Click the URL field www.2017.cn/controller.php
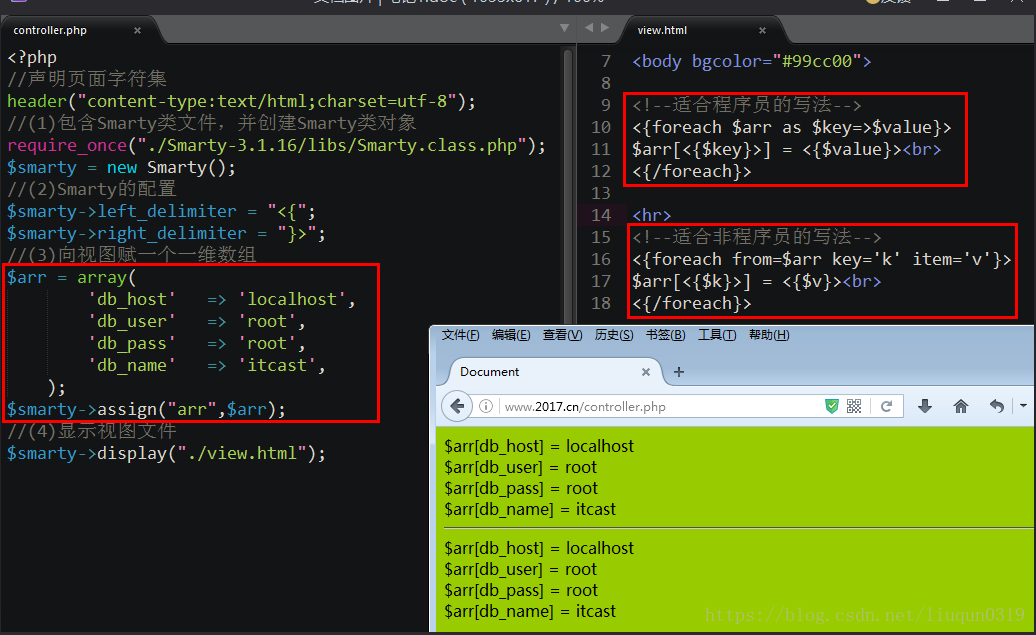 [x=585, y=407]
